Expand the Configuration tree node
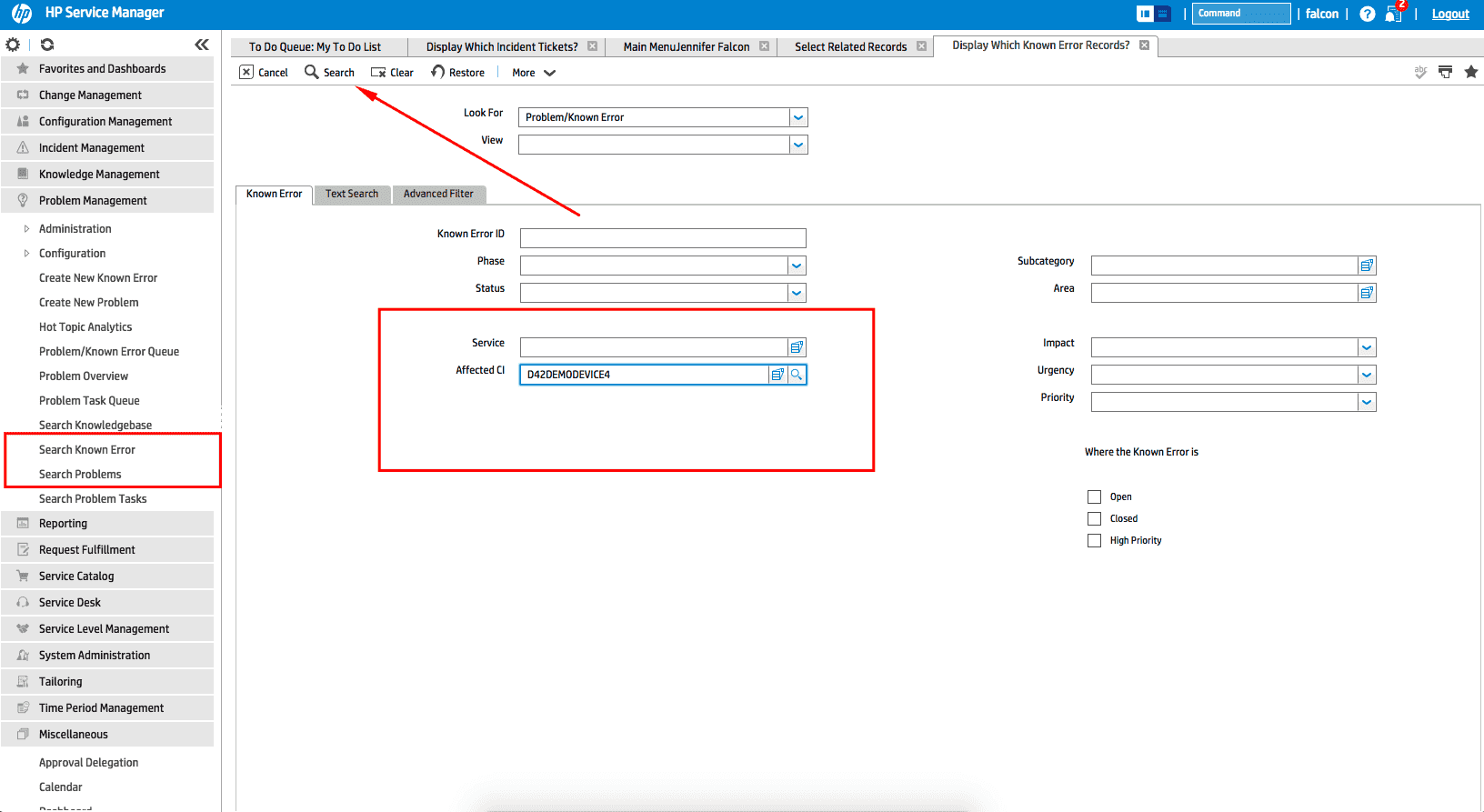 (x=26, y=254)
